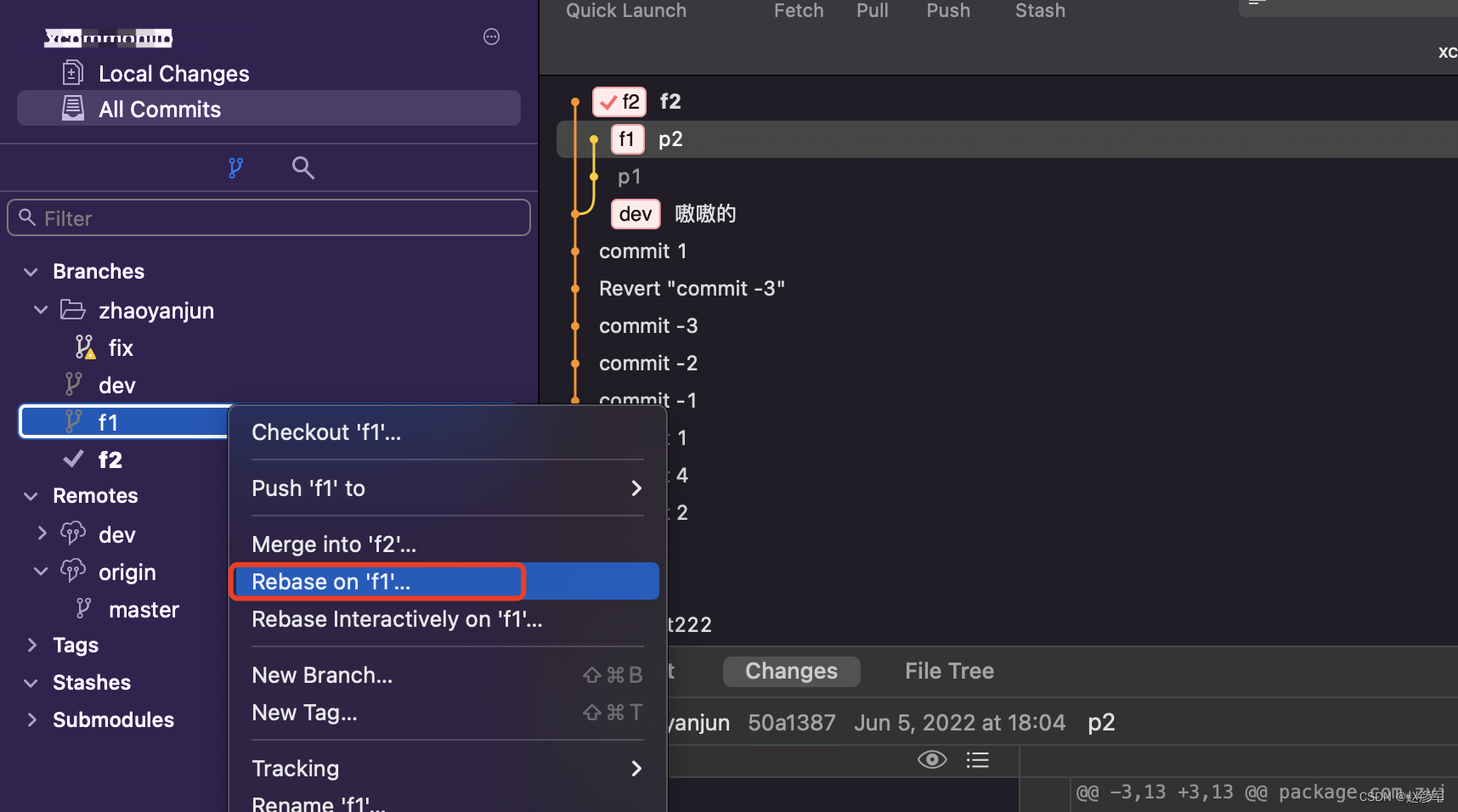Switch diff pane to list view icon
Image resolution: width=1458 pixels, height=812 pixels.
pos(977,759)
